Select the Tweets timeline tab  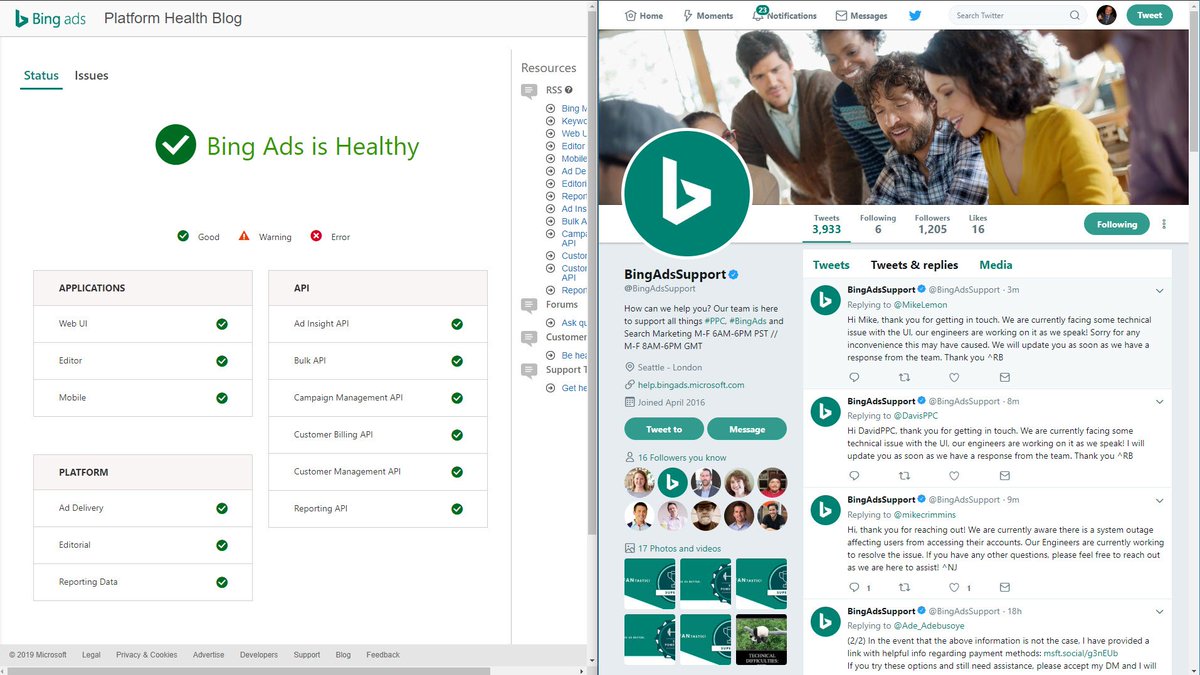pyautogui.click(x=831, y=265)
